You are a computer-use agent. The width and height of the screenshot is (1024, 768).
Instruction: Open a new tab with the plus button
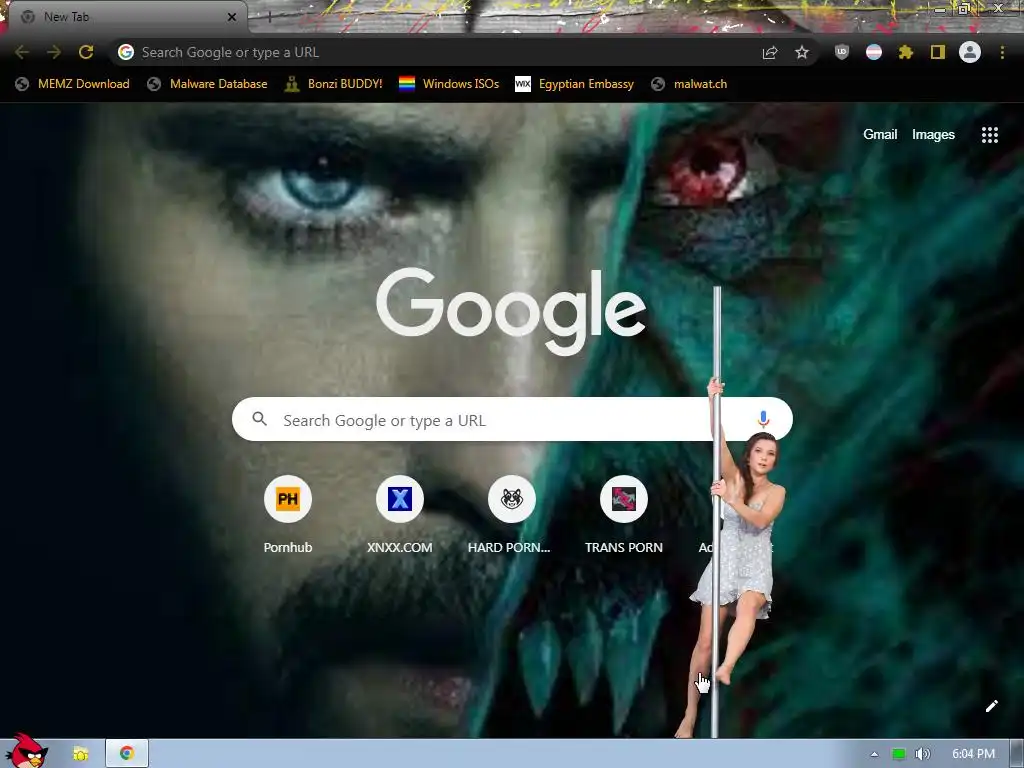(268, 17)
